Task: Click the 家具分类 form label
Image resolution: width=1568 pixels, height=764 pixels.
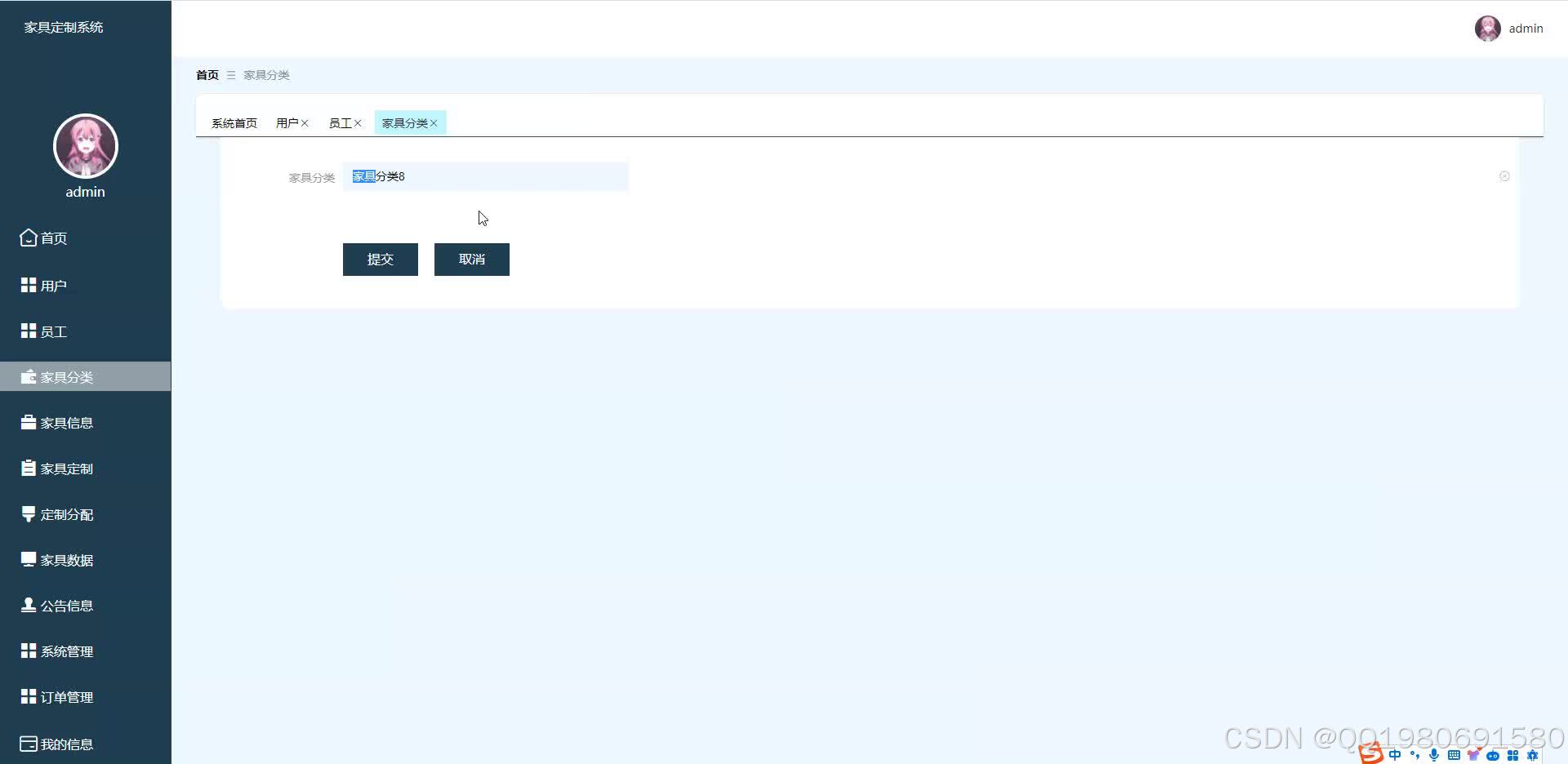Action: pos(312,177)
